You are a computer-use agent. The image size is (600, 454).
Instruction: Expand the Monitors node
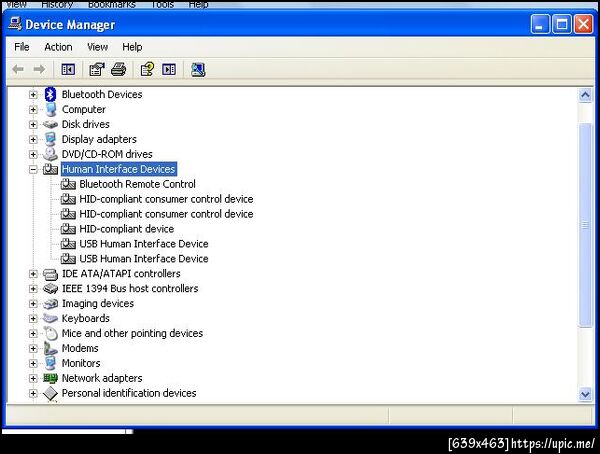point(33,363)
